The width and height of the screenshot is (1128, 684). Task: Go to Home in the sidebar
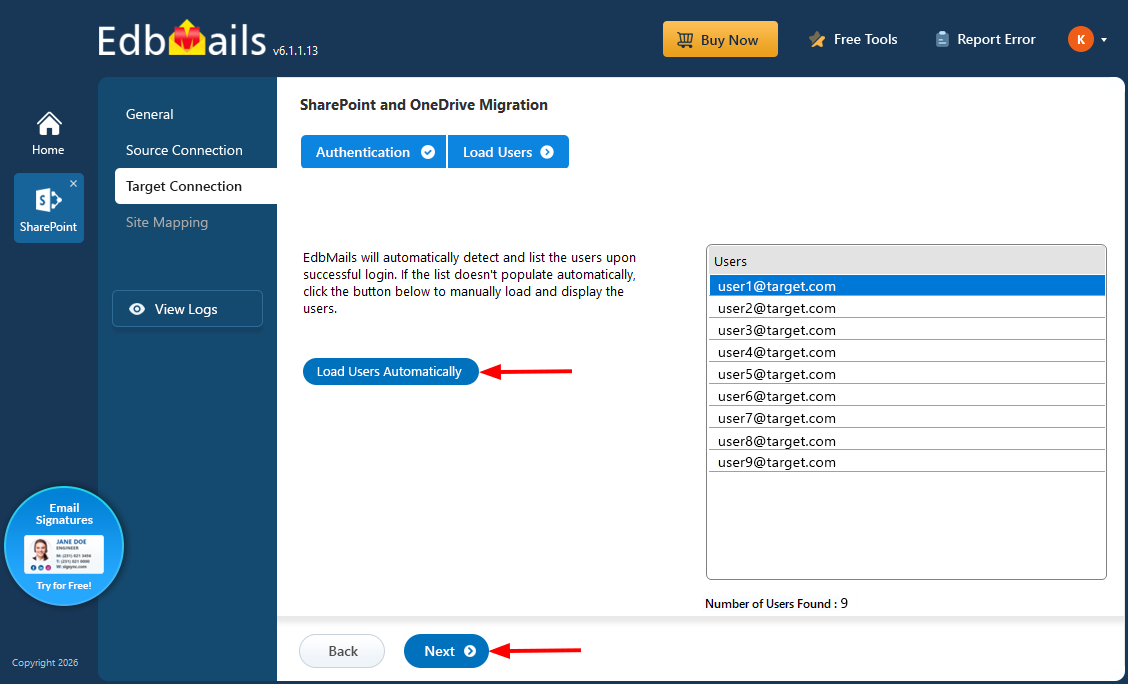48,134
